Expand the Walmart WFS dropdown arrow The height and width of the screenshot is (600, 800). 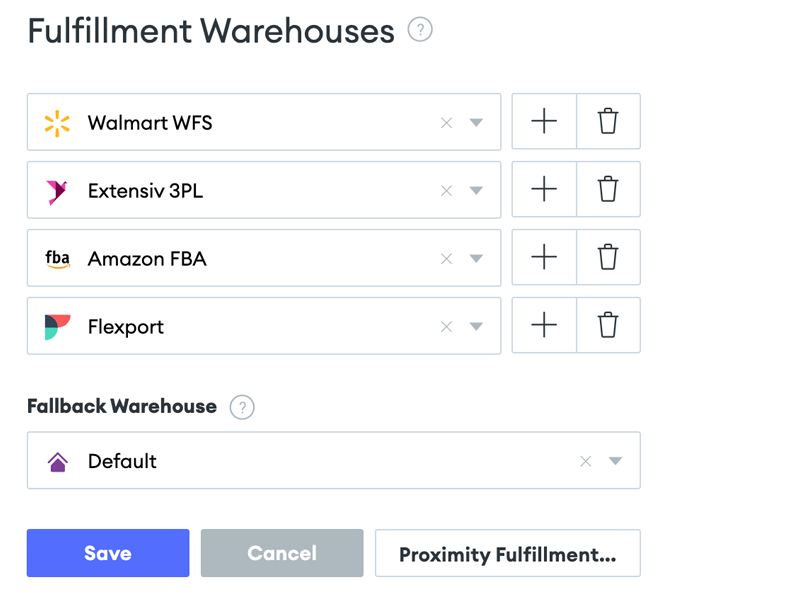point(476,122)
